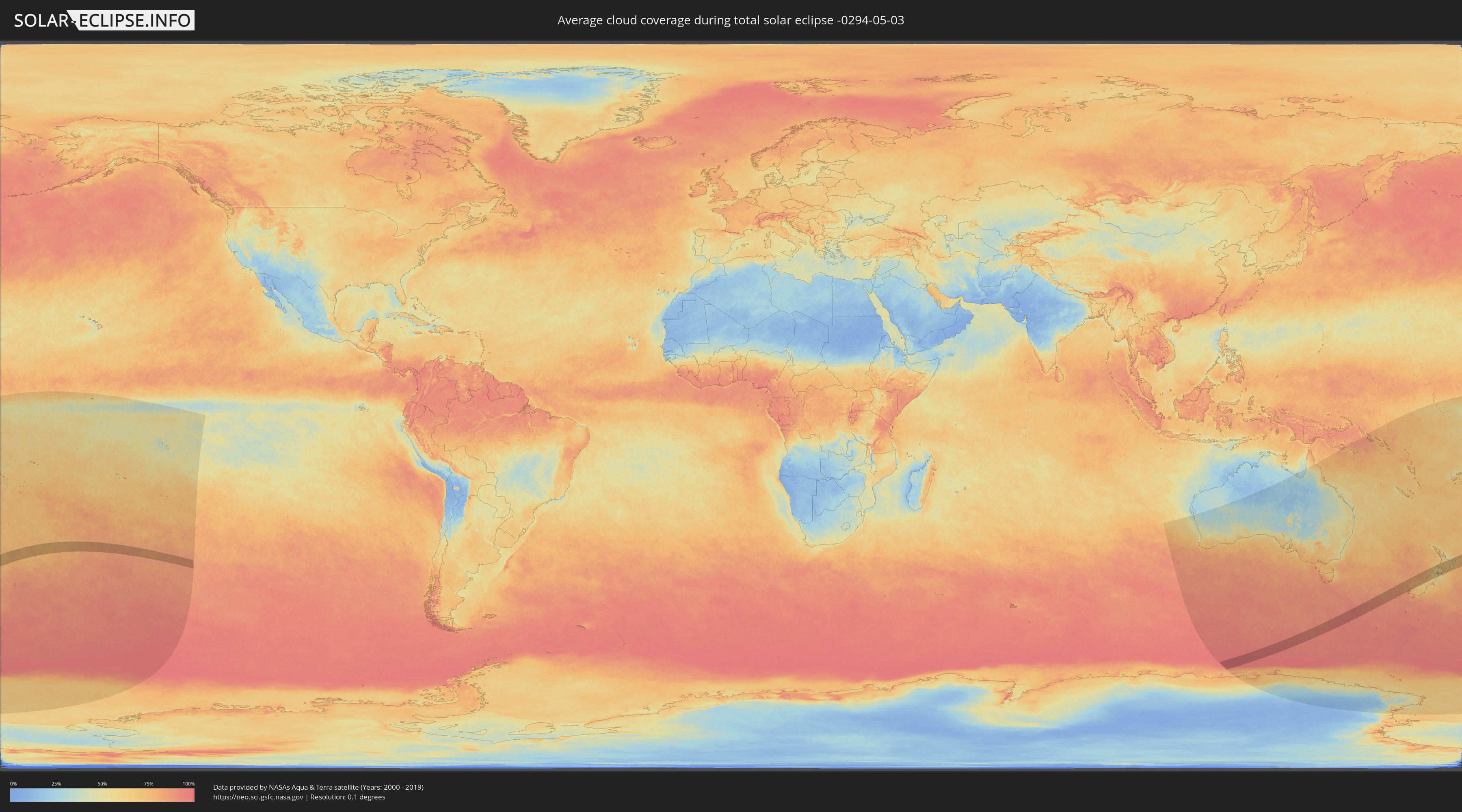
Task: Click 'Data provided by NASAs Aqua & Terra satellite' text
Action: point(286,787)
